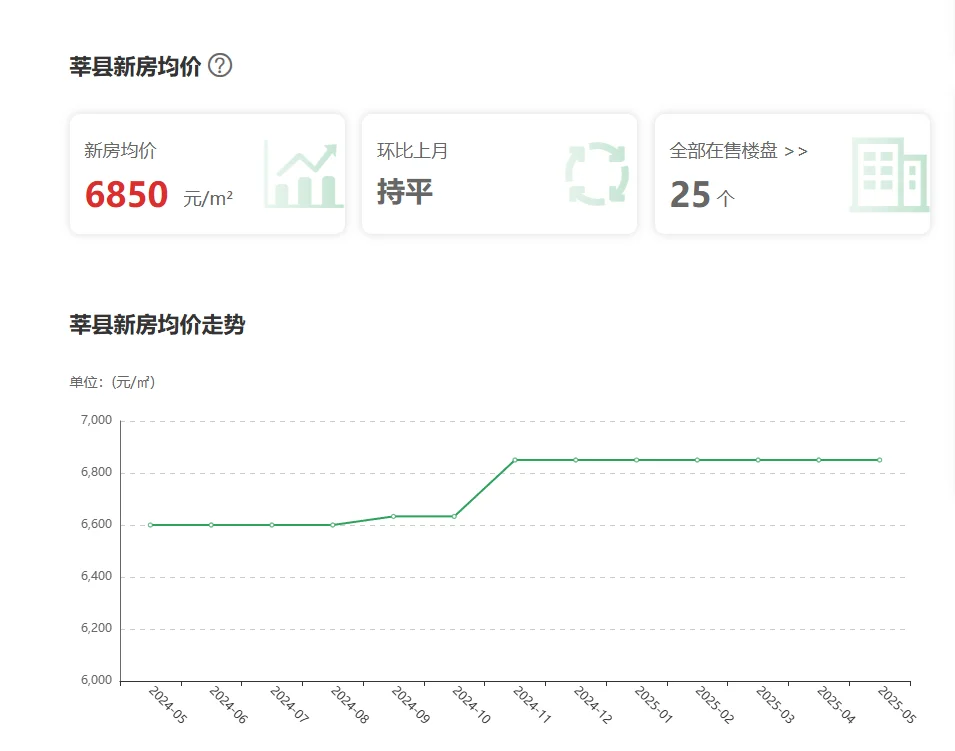Click the 新房均价 card label
Viewport: 955px width, 751px height.
[120, 151]
